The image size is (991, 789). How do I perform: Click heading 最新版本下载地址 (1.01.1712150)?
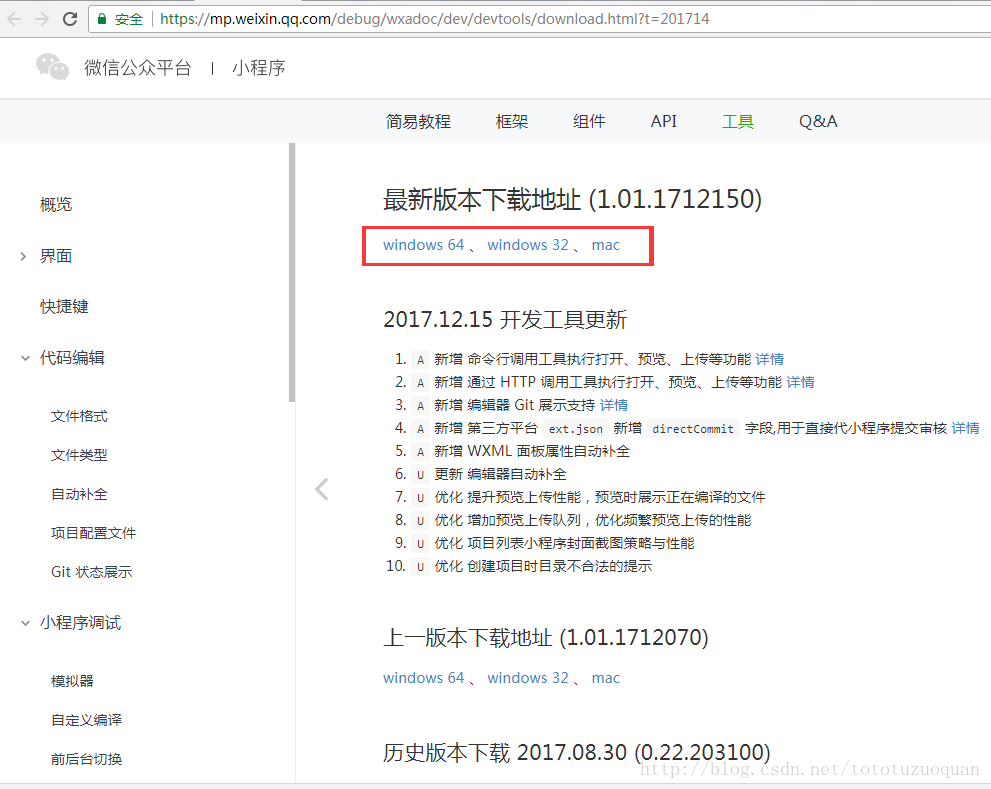click(x=573, y=199)
